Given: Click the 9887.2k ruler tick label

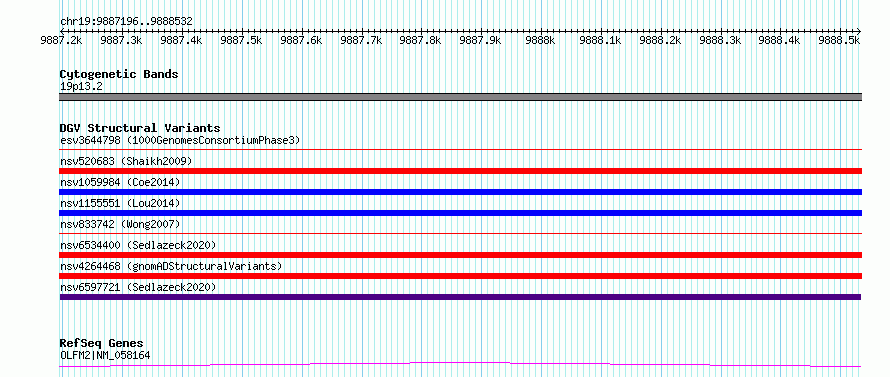Looking at the screenshot, I should (62, 40).
